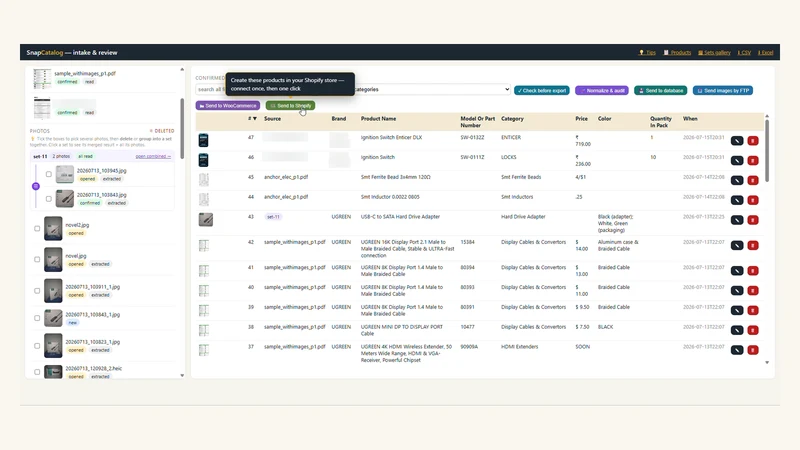Check the 20260713_103823_1.jpg box

click(37, 346)
